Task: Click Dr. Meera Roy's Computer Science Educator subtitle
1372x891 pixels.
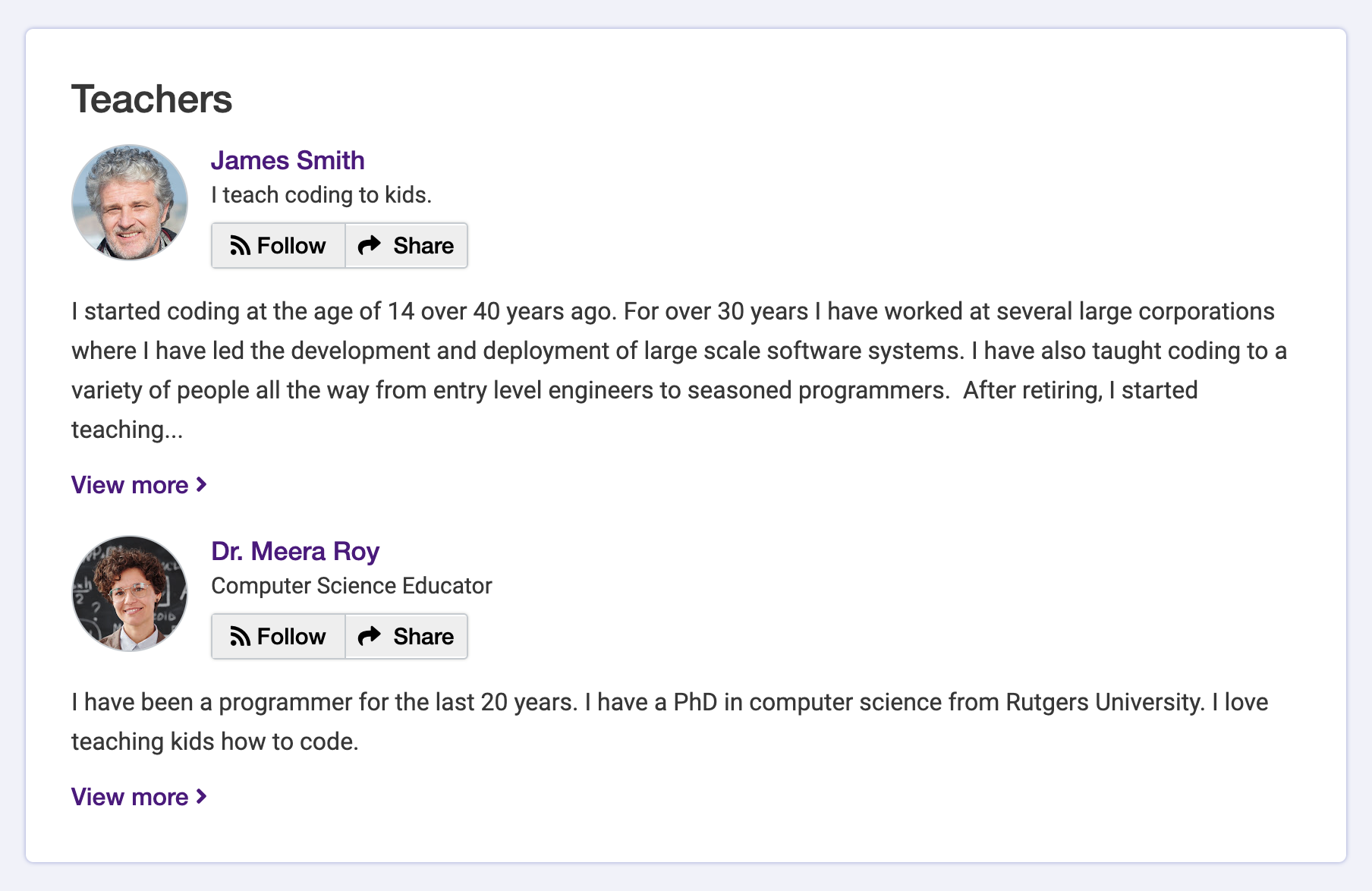Action: [x=351, y=585]
